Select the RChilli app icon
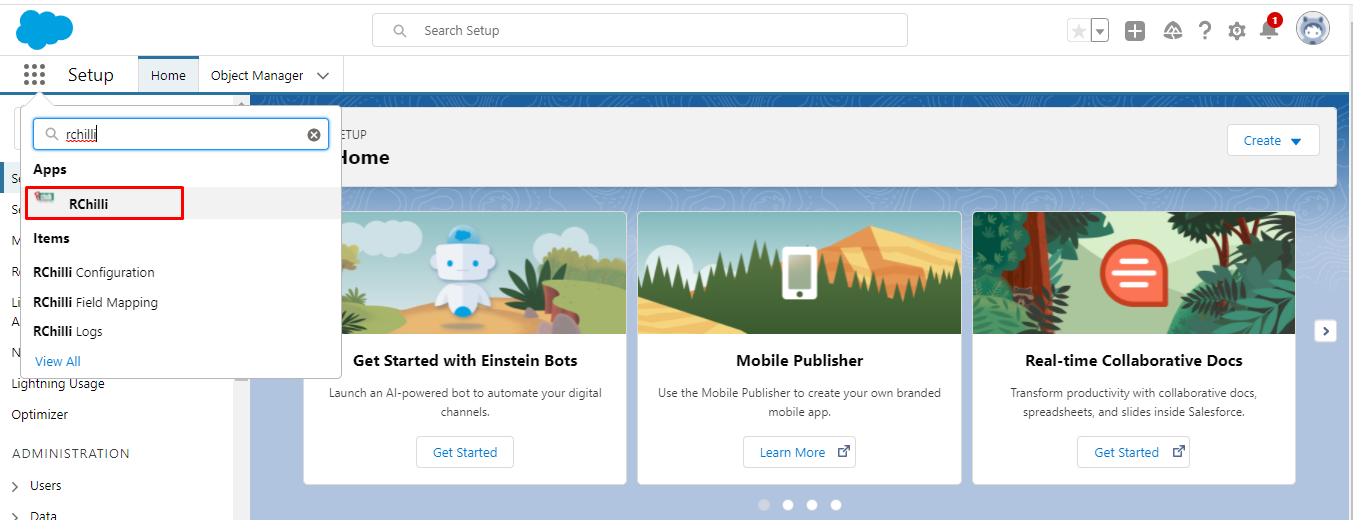This screenshot has height=520, width=1353. 46,199
